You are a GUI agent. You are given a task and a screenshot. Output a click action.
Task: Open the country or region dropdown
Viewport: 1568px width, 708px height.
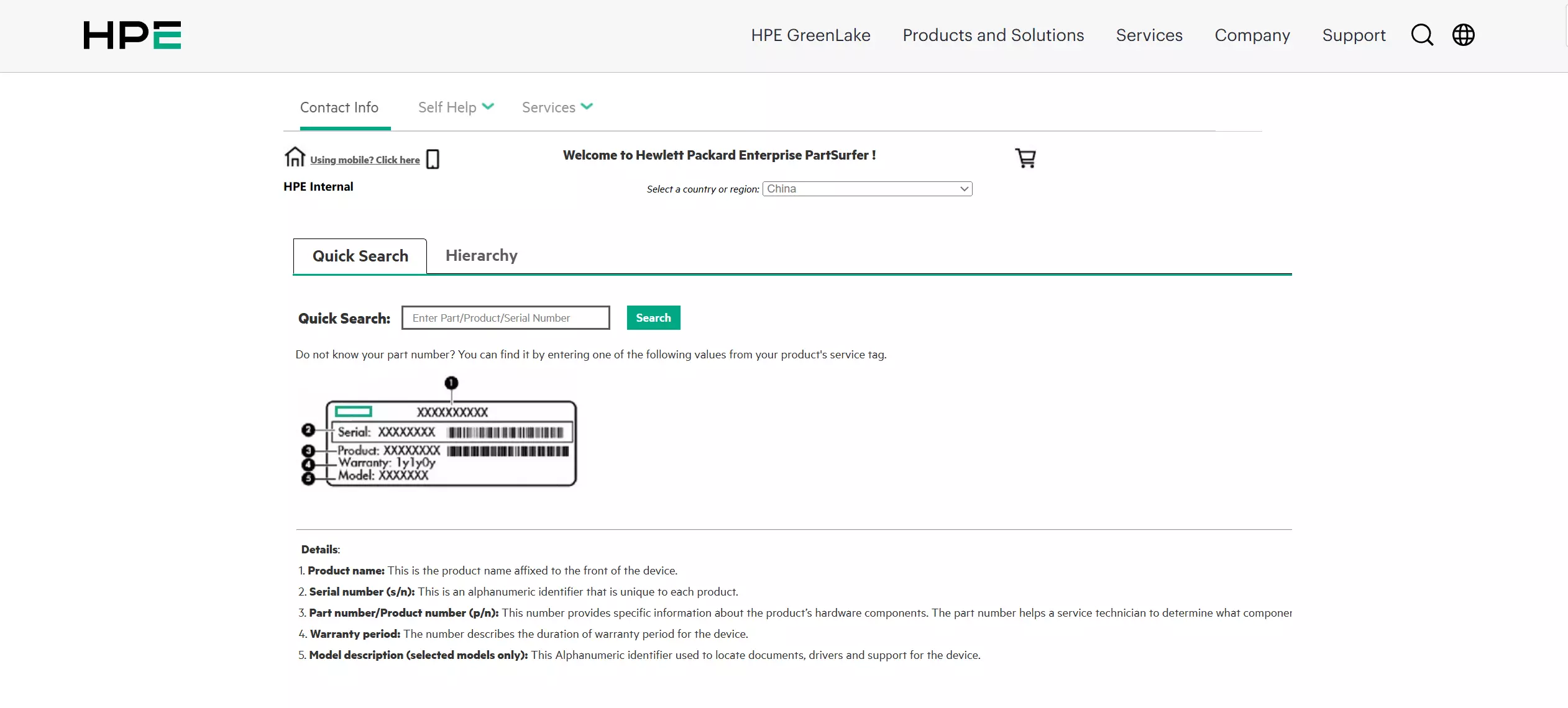[867, 189]
